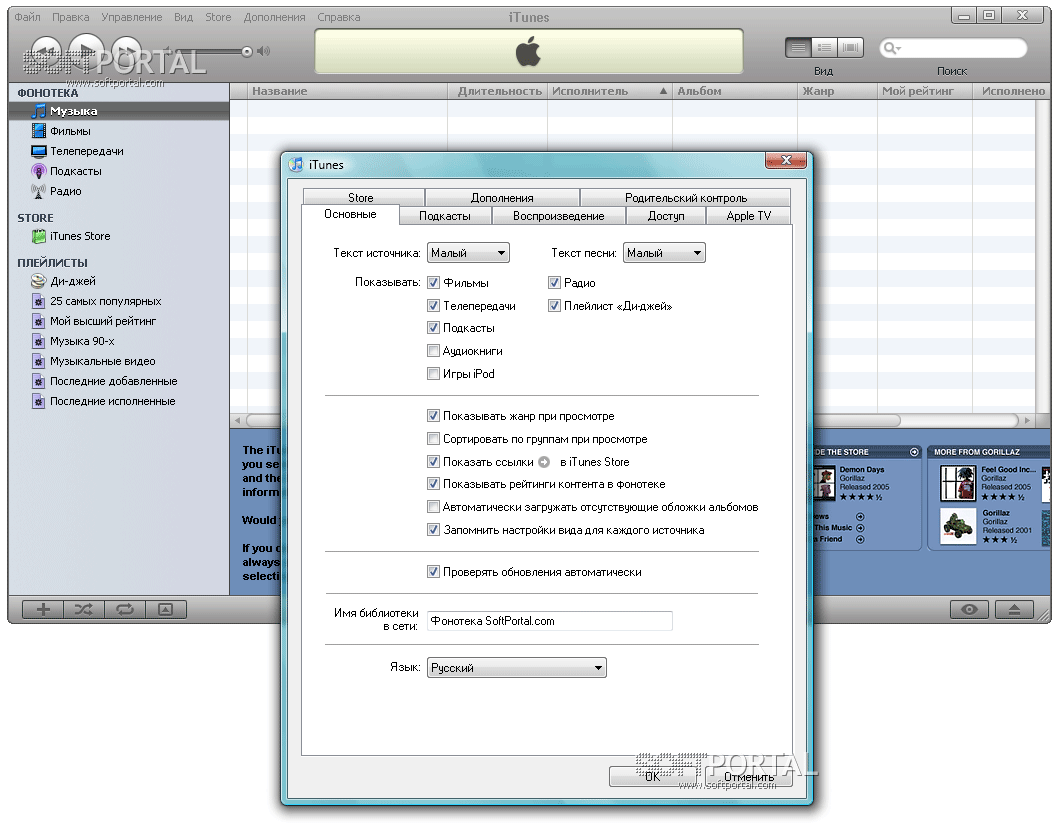
Task: Click the volume slider knob
Action: [247, 51]
